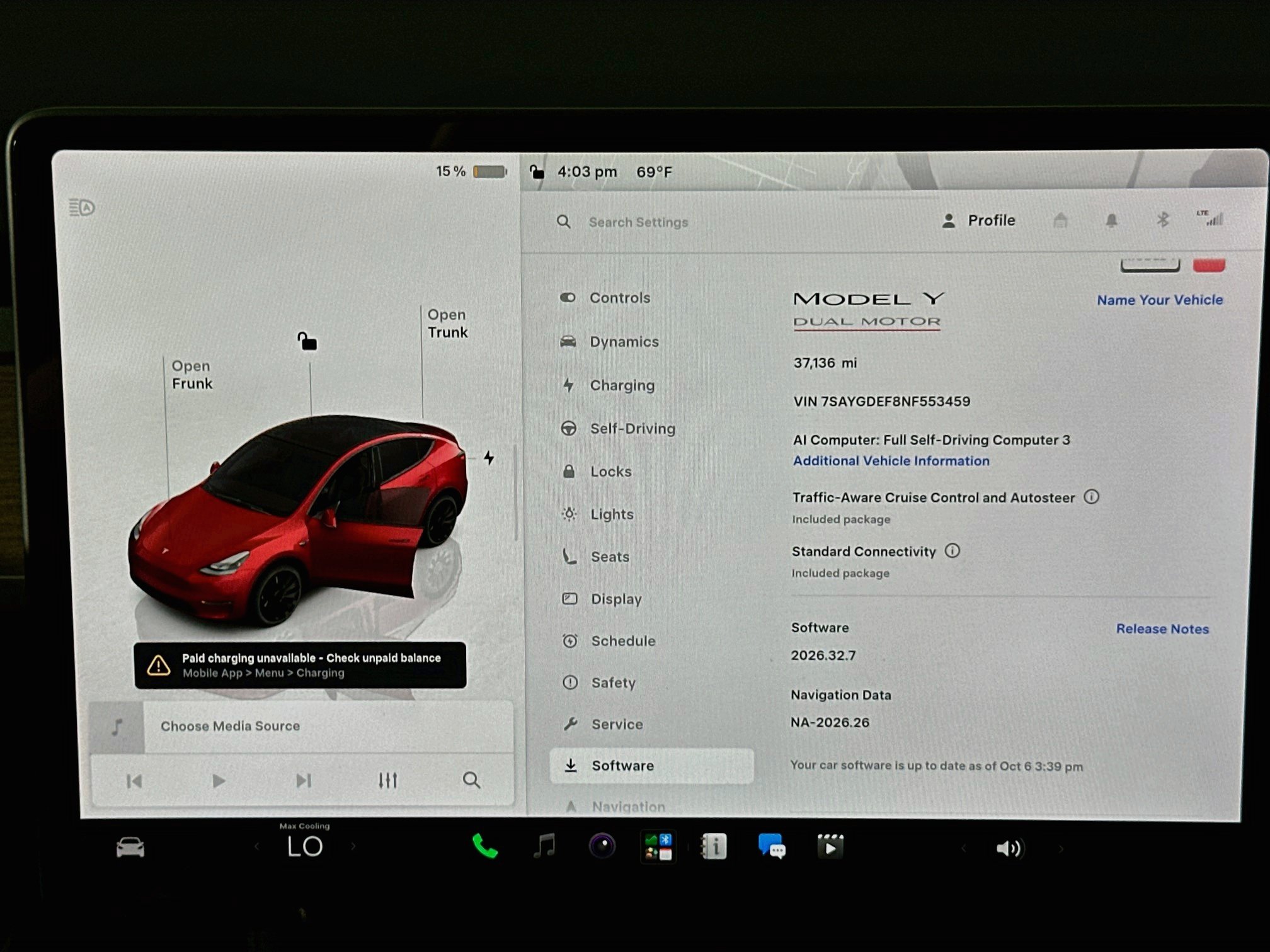Open the media equalizer sliders icon

387,781
